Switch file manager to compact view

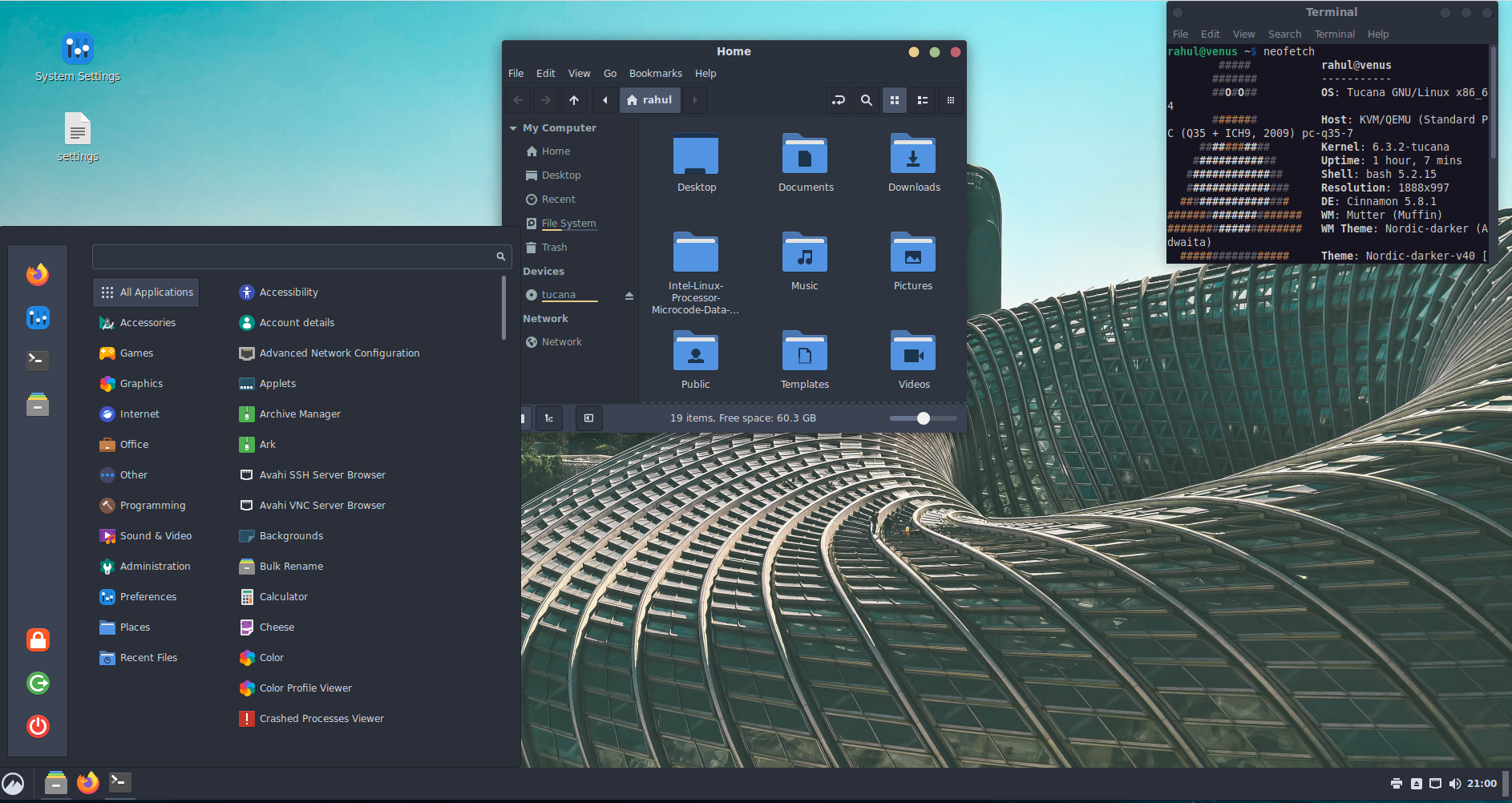point(951,100)
